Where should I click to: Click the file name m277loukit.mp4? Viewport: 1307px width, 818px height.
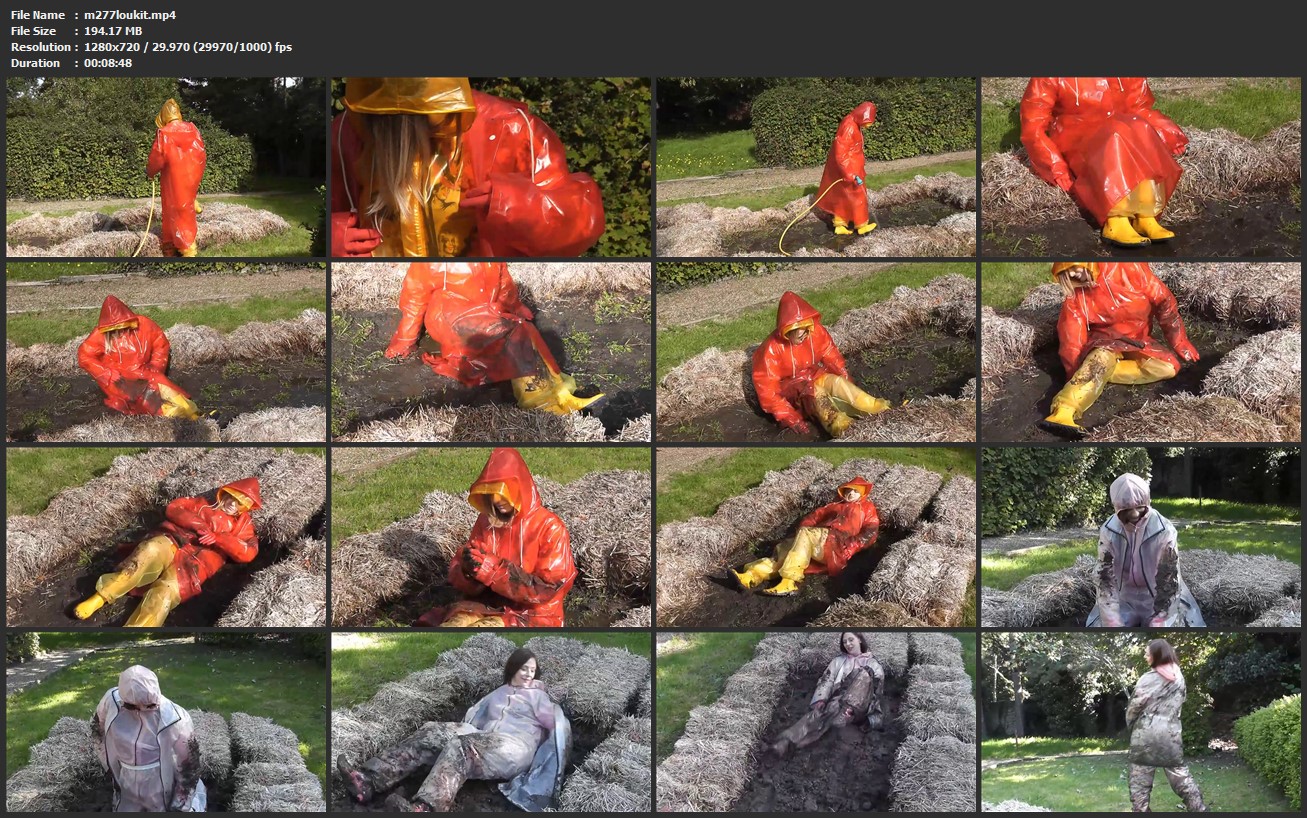116,15
